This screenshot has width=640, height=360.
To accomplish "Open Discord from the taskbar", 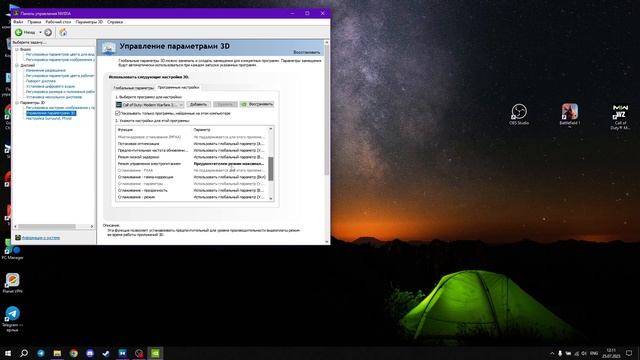I will point(90,353).
